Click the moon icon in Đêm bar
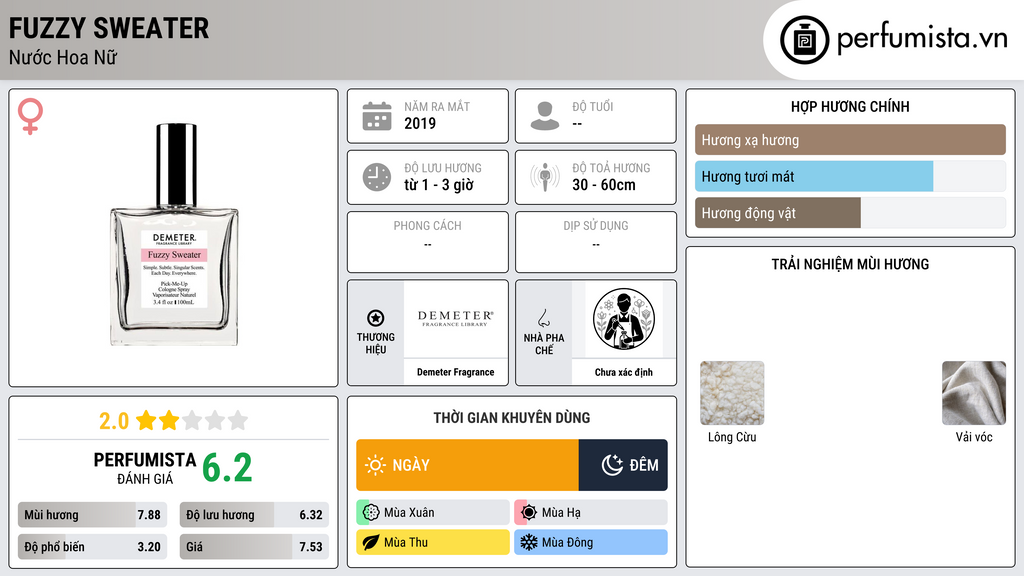1024x576 pixels. coord(612,465)
